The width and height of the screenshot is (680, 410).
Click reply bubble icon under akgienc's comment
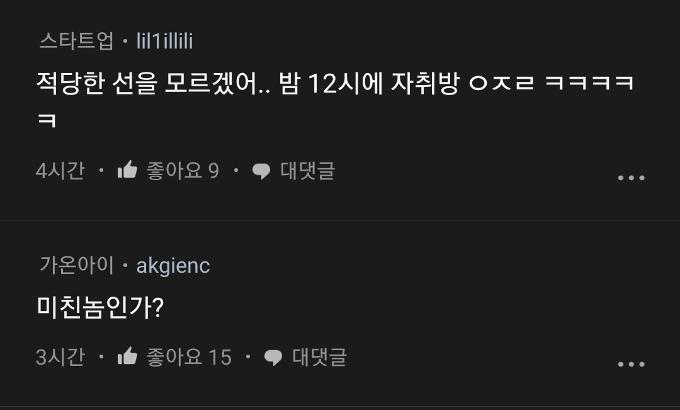point(273,357)
